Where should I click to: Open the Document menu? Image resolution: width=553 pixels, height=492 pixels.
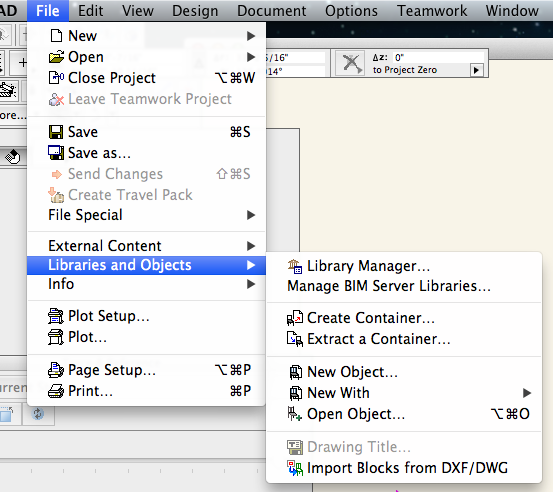click(x=272, y=11)
